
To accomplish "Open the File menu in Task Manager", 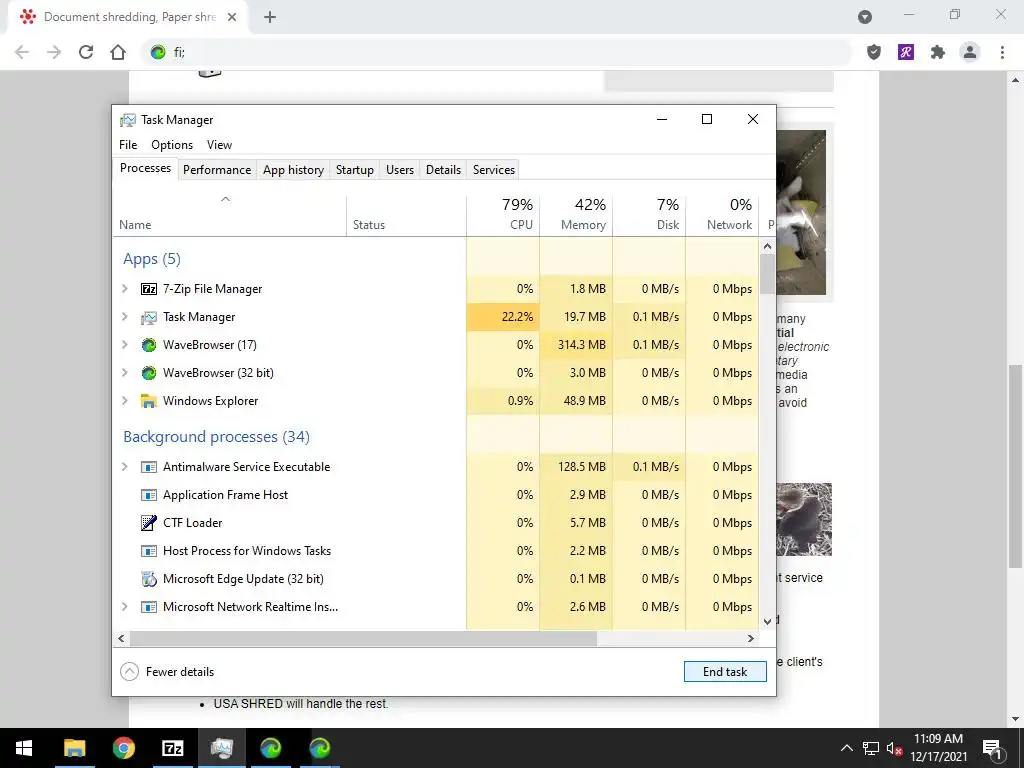I will tap(128, 145).
